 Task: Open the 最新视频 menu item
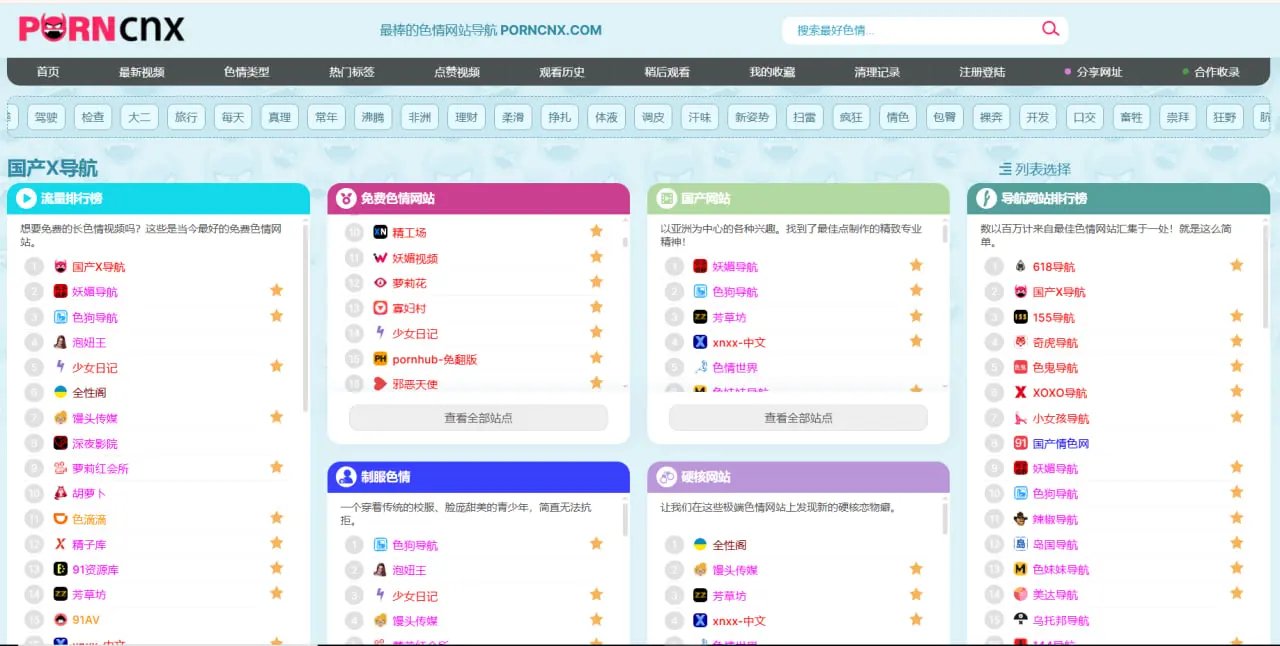tap(142, 72)
